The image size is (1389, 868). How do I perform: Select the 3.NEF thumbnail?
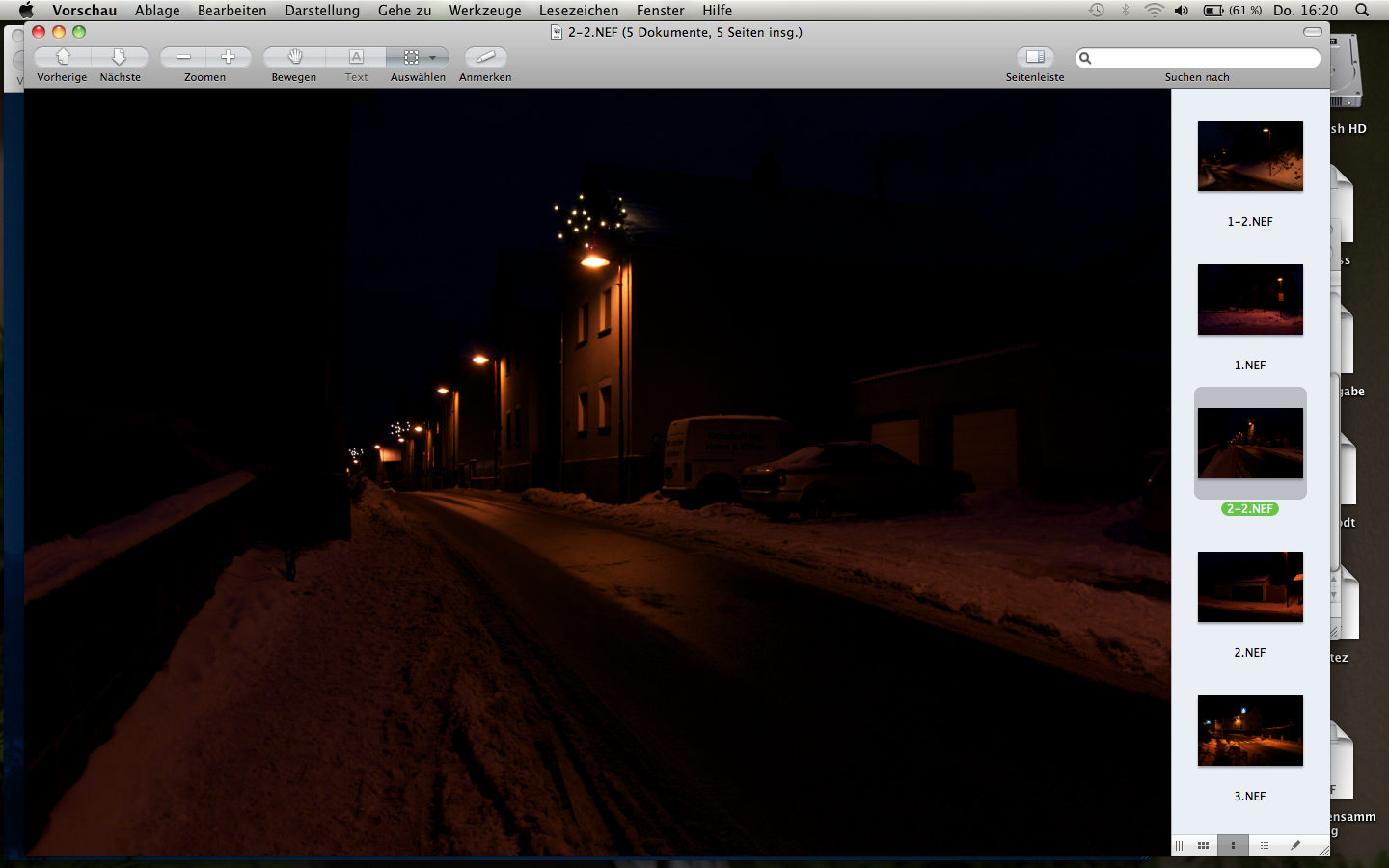point(1250,730)
